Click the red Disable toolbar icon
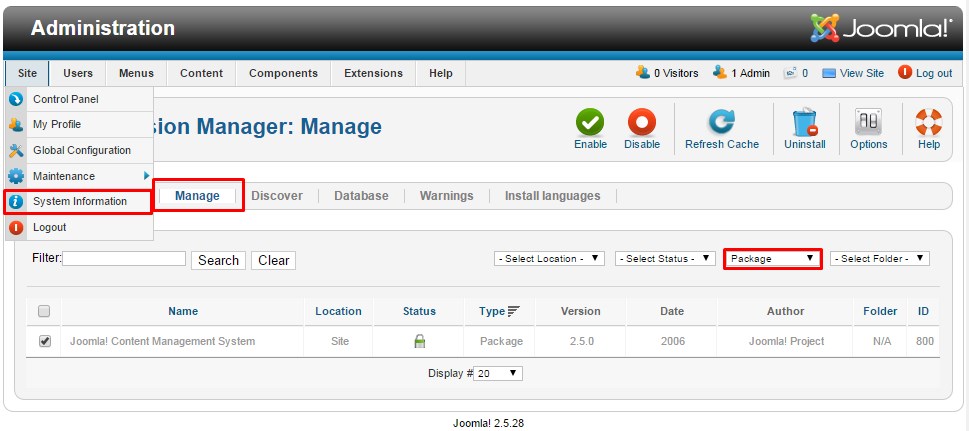 tap(641, 122)
